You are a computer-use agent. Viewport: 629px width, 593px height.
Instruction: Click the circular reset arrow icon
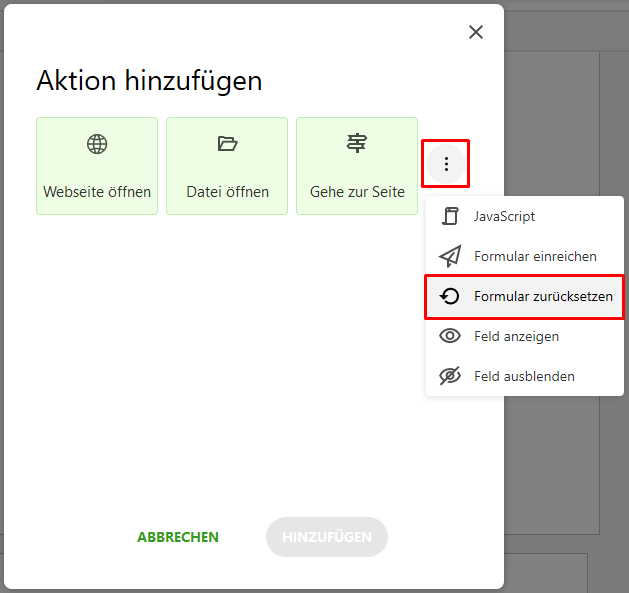450,296
